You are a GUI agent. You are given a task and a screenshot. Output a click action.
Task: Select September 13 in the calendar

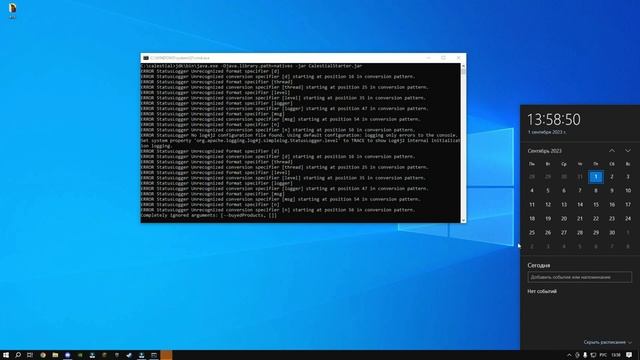click(564, 204)
